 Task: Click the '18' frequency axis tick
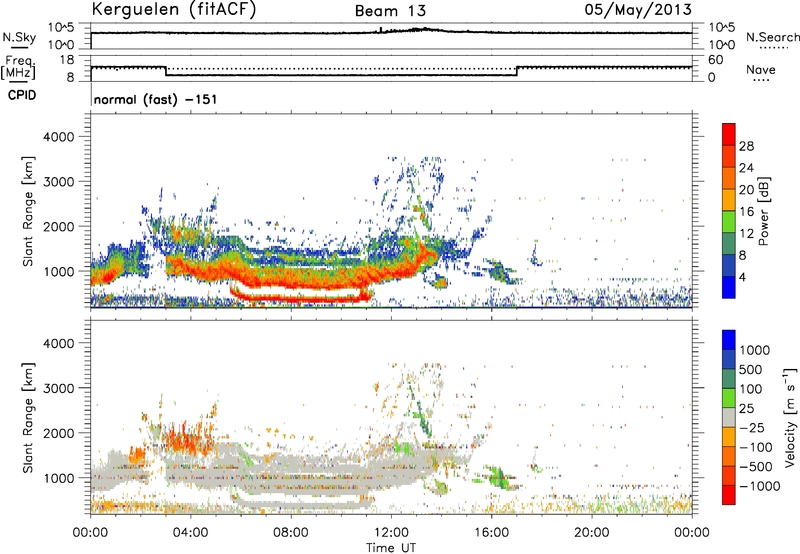[67, 60]
